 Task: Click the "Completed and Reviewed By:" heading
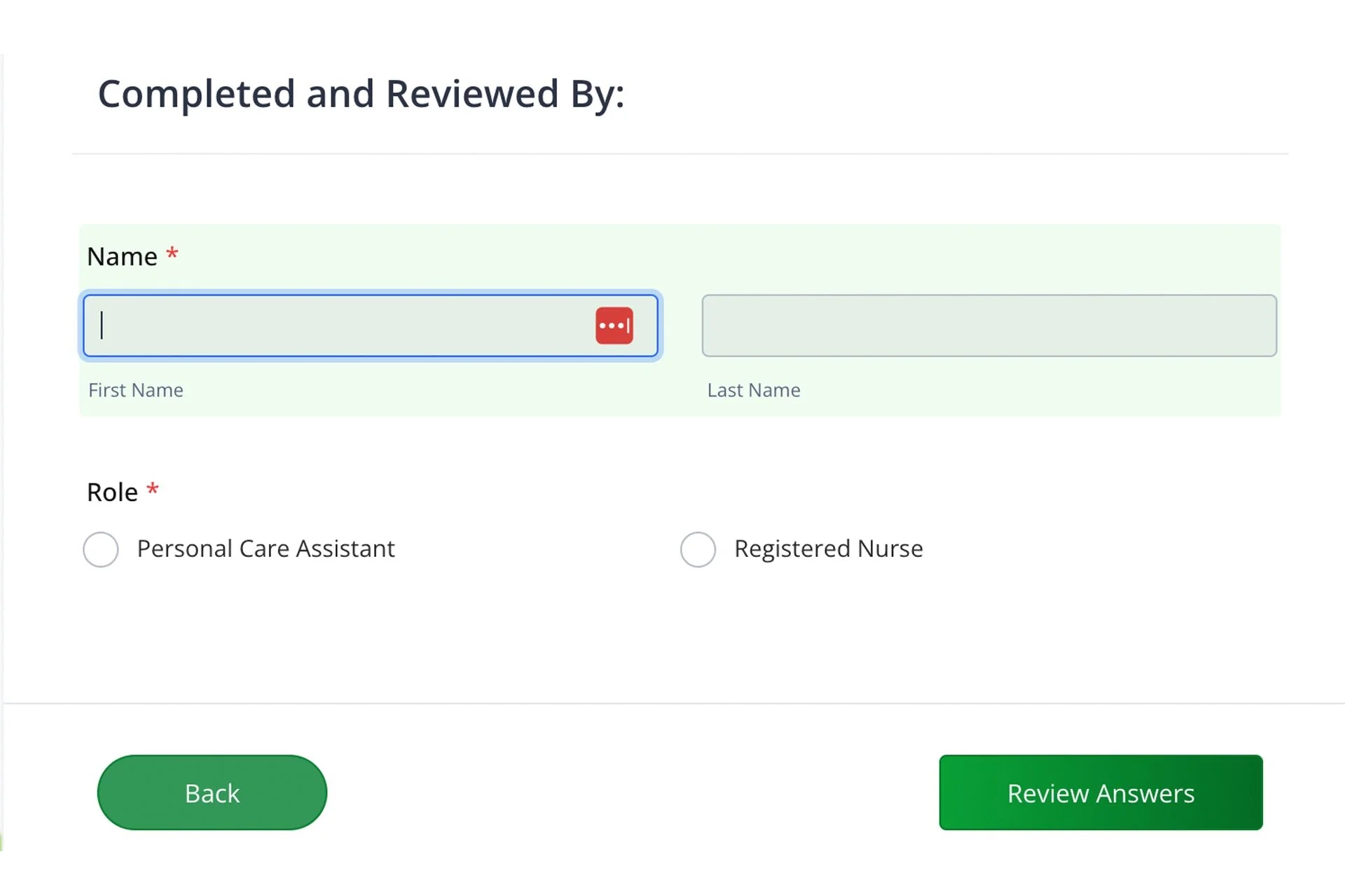click(361, 94)
